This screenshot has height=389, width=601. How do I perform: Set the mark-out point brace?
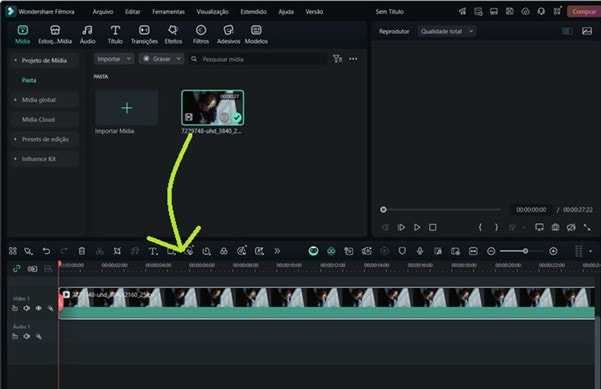pyautogui.click(x=496, y=227)
